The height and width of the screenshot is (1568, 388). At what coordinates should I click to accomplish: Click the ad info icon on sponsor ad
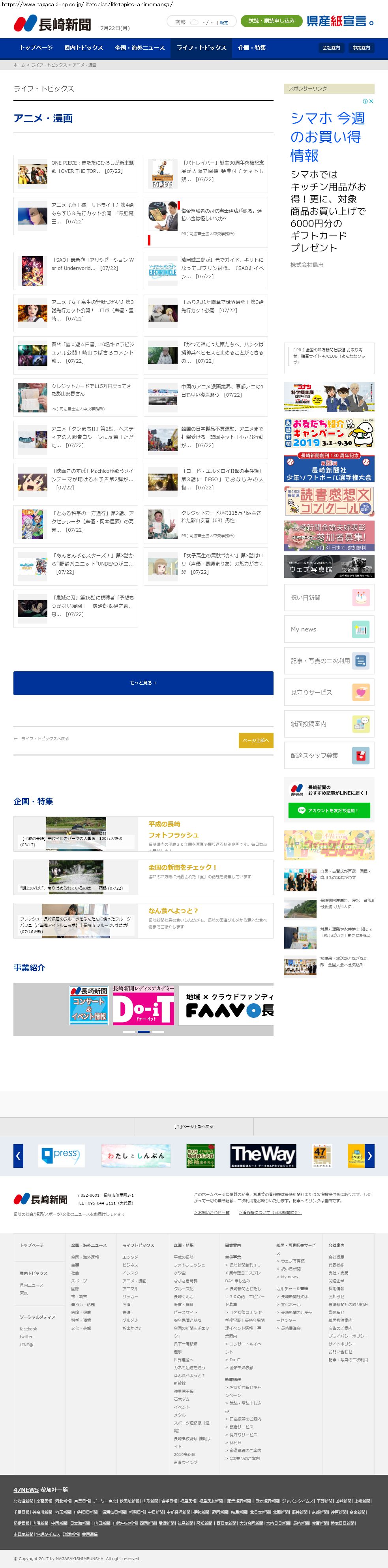coord(366,102)
